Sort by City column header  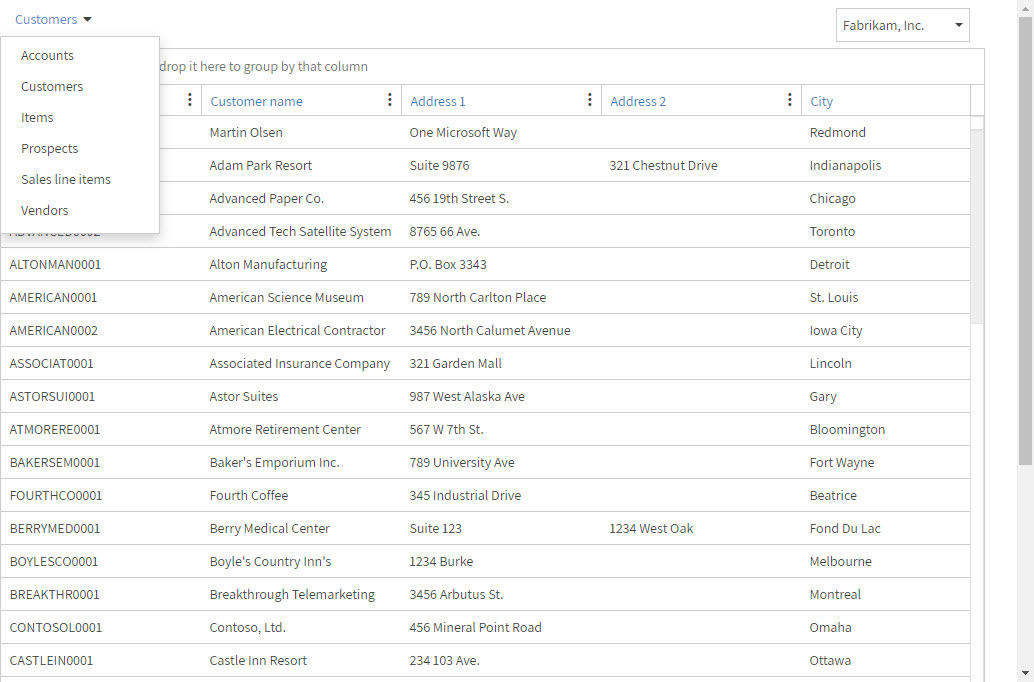[x=821, y=101]
